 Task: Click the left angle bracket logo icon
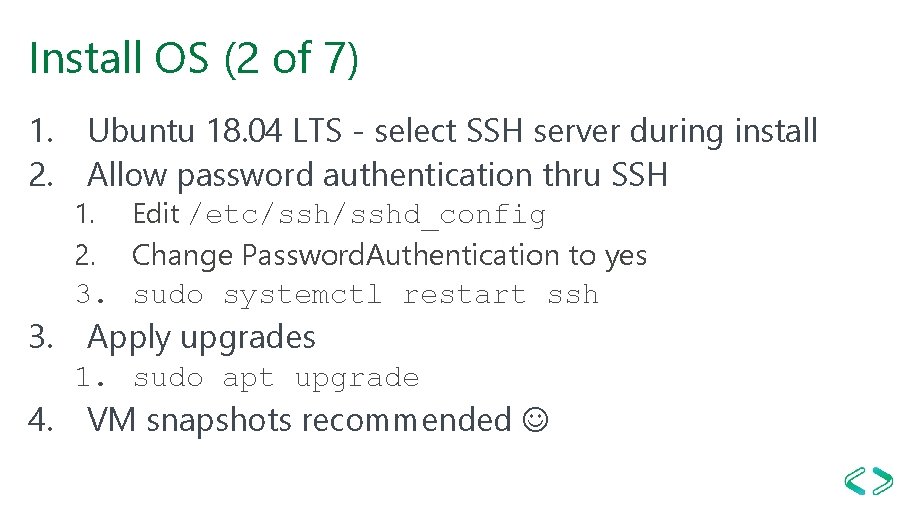[856, 481]
